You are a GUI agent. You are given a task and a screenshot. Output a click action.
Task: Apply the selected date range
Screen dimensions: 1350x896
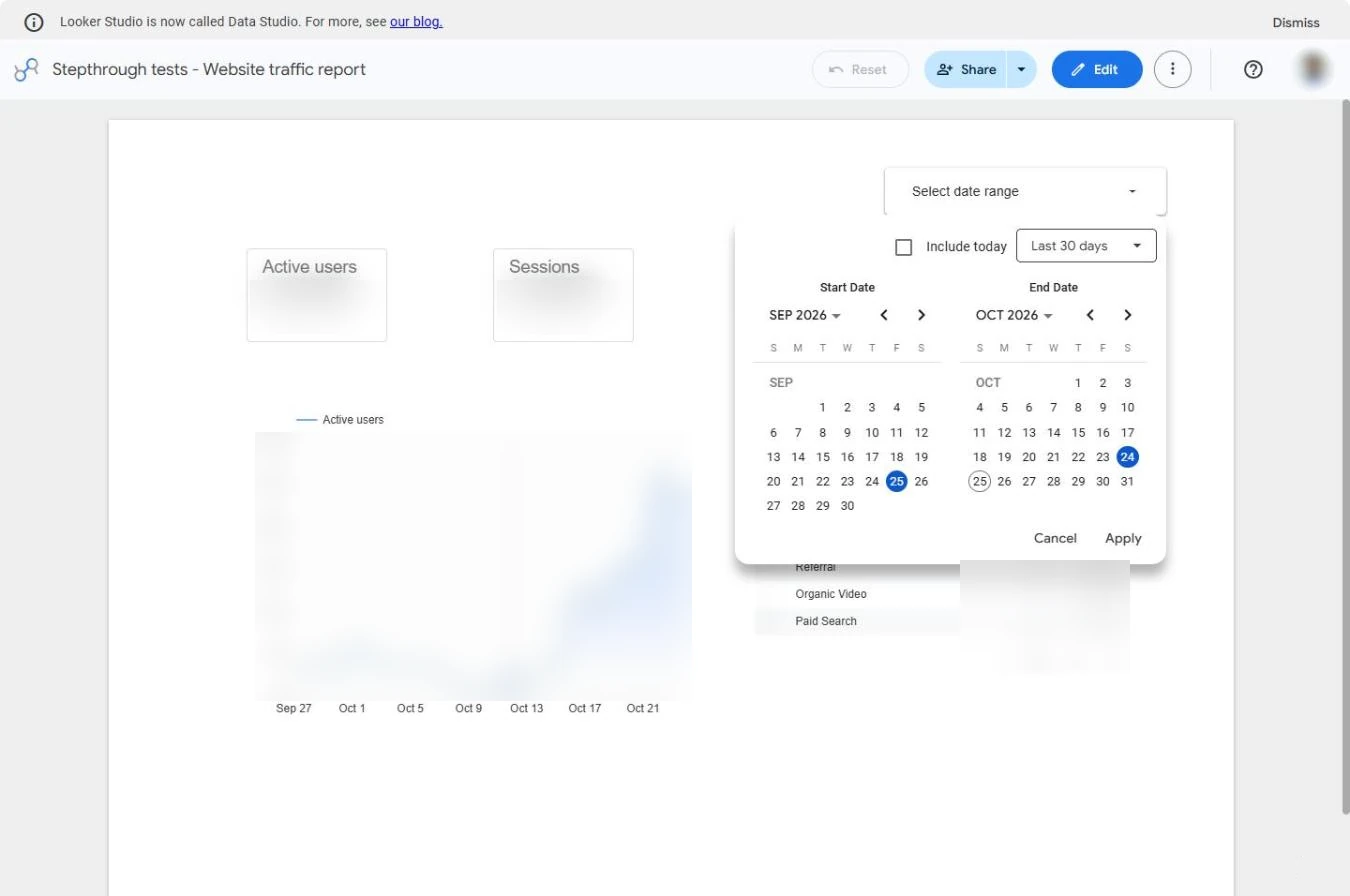1123,538
